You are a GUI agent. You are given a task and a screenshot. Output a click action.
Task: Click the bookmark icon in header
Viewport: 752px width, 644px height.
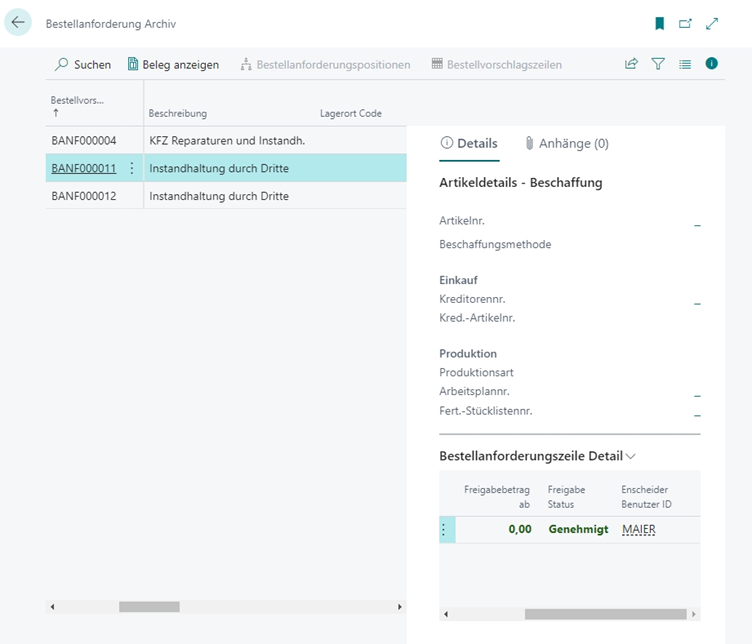pos(659,23)
